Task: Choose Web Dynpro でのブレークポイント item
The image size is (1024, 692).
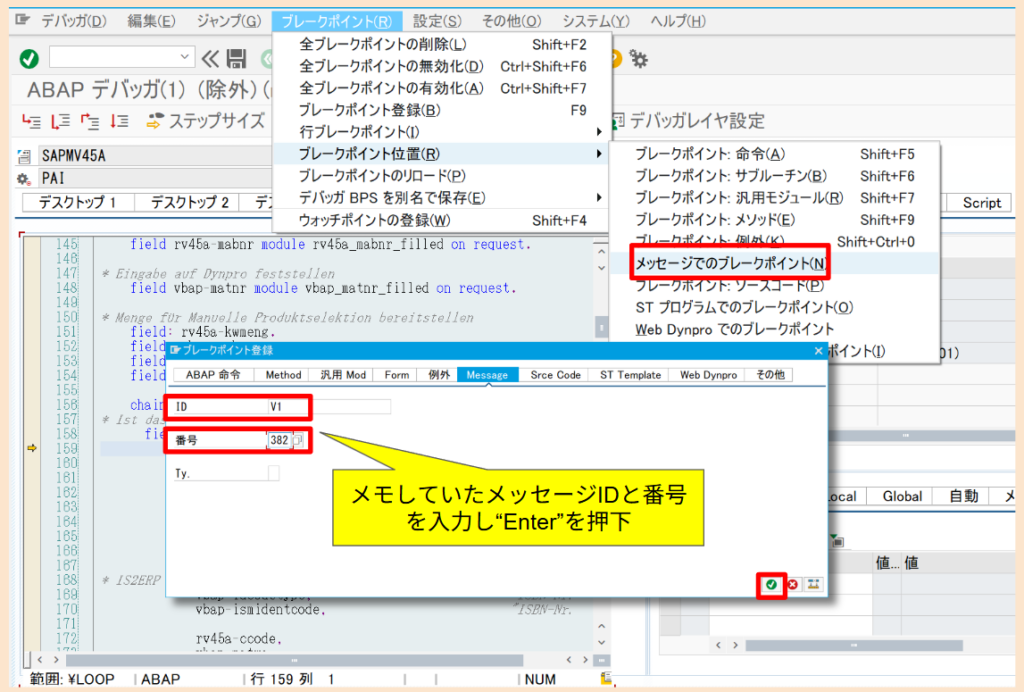Action: coord(775,330)
